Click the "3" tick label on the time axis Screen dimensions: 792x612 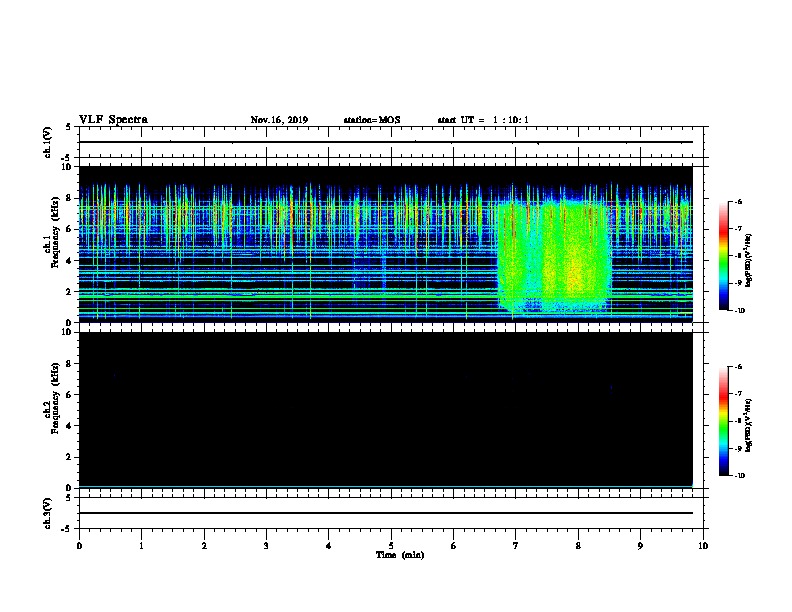coord(266,546)
